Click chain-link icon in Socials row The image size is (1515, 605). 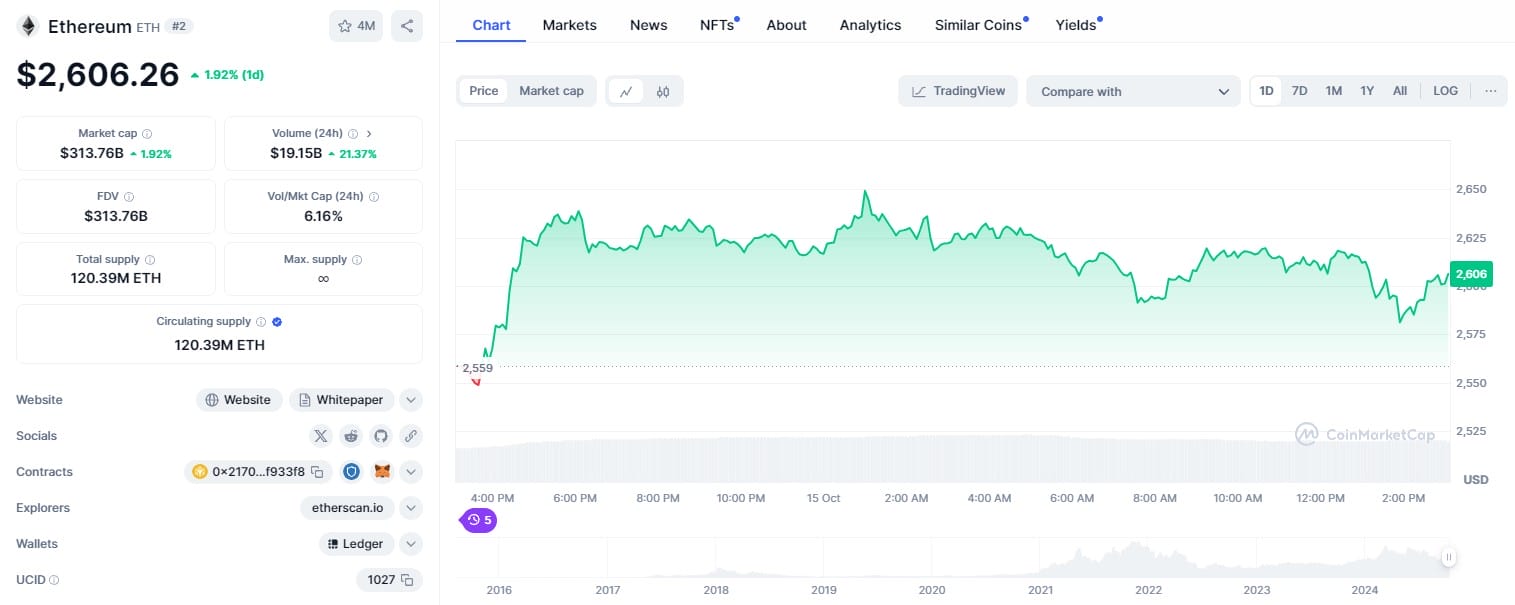(410, 436)
